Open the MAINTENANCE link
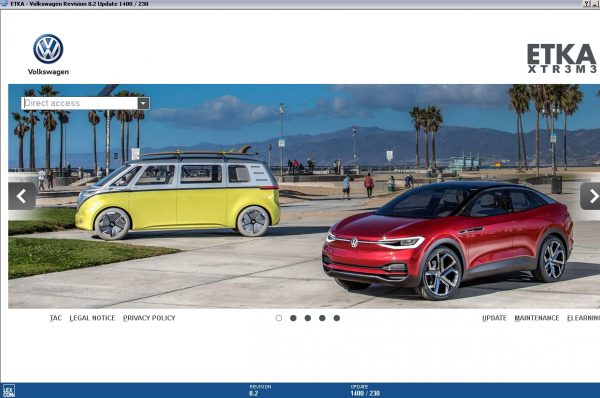The height and width of the screenshot is (398, 600). coord(537,318)
